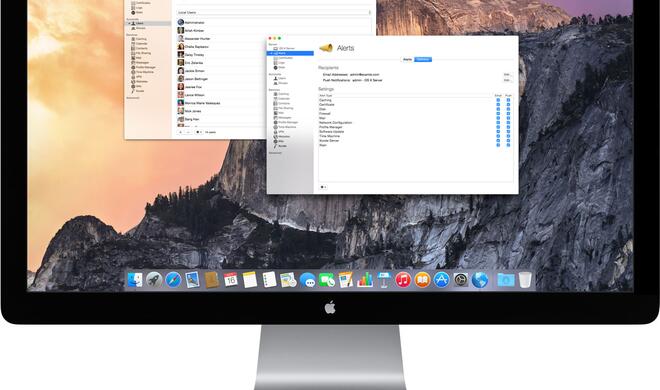Screen dimensions: 660x390
Task: Click Edit button for Email Addresses
Action: click(507, 74)
